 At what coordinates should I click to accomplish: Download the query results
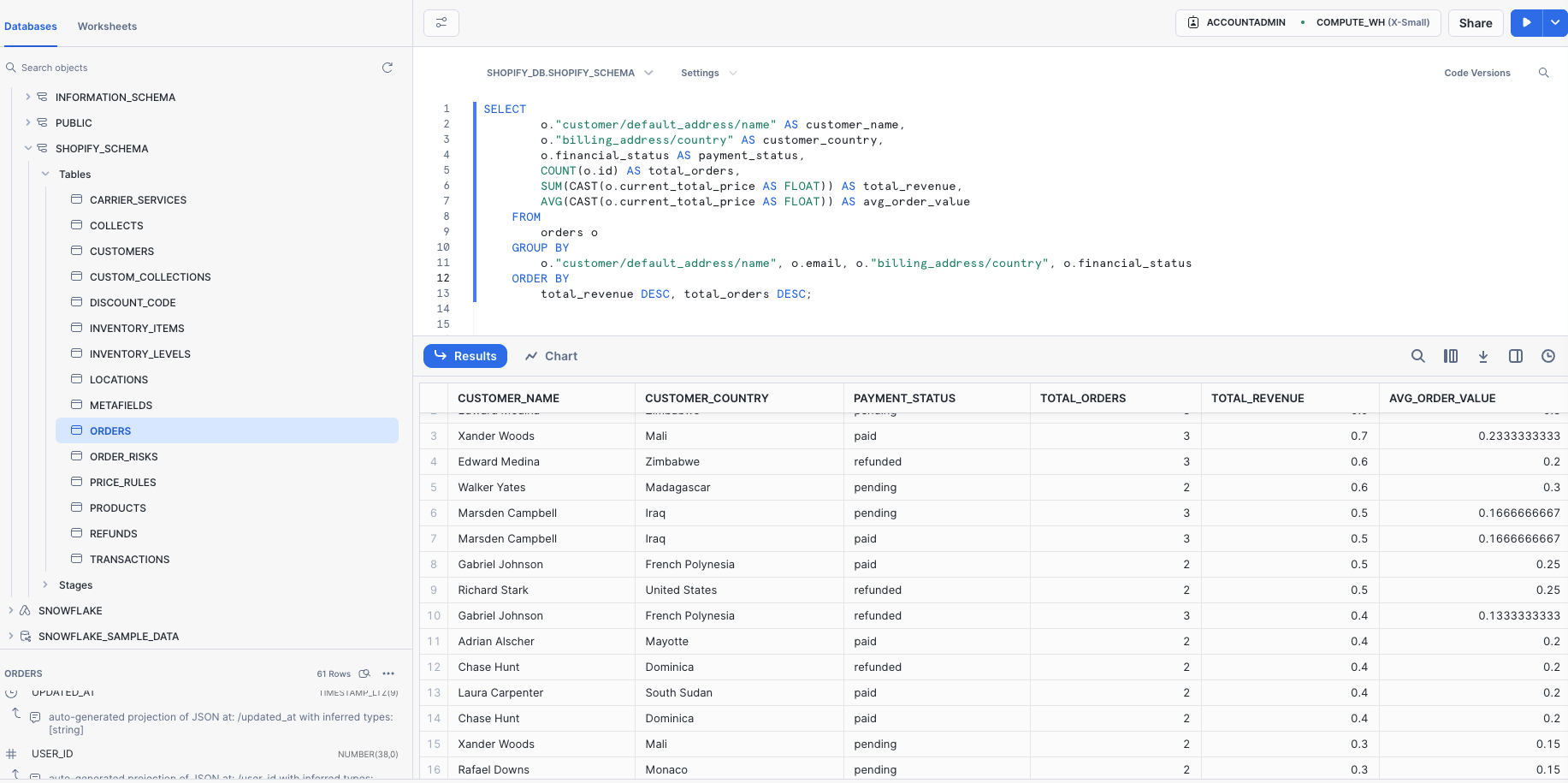click(x=1483, y=356)
